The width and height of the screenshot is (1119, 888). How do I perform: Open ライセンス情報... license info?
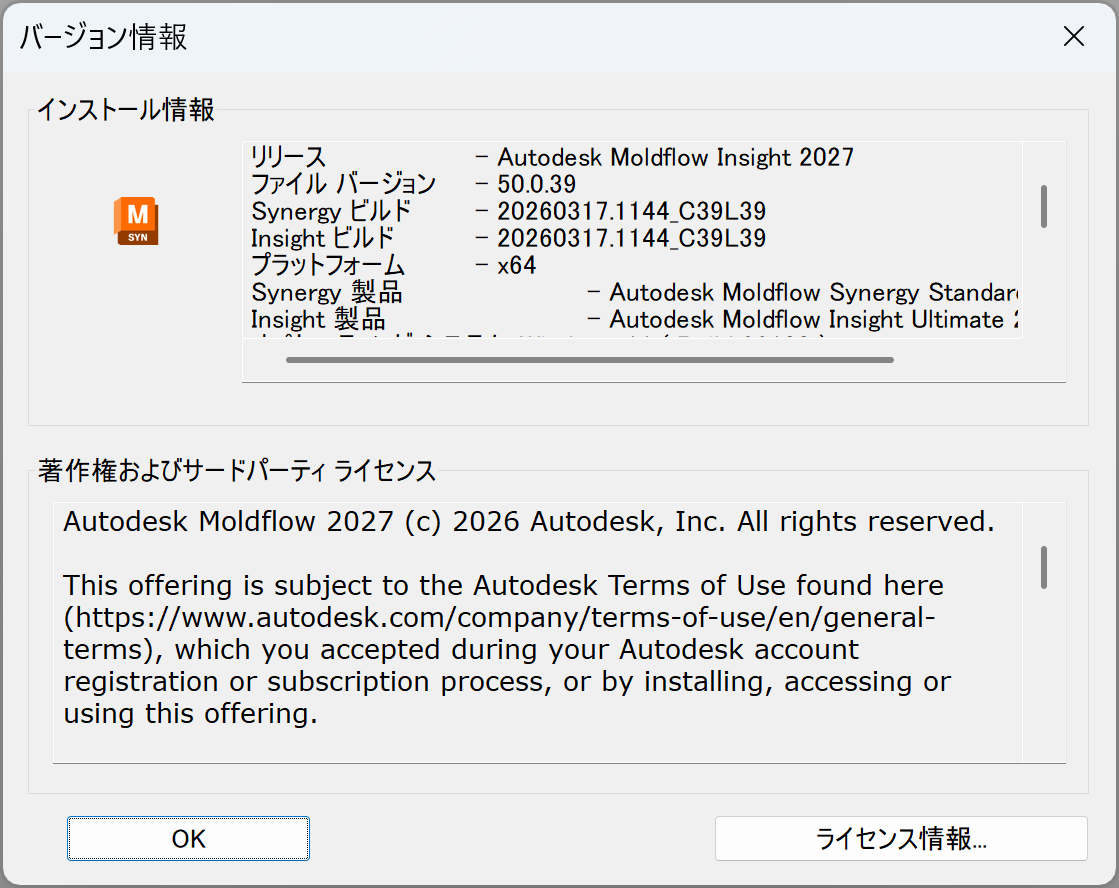[x=901, y=839]
